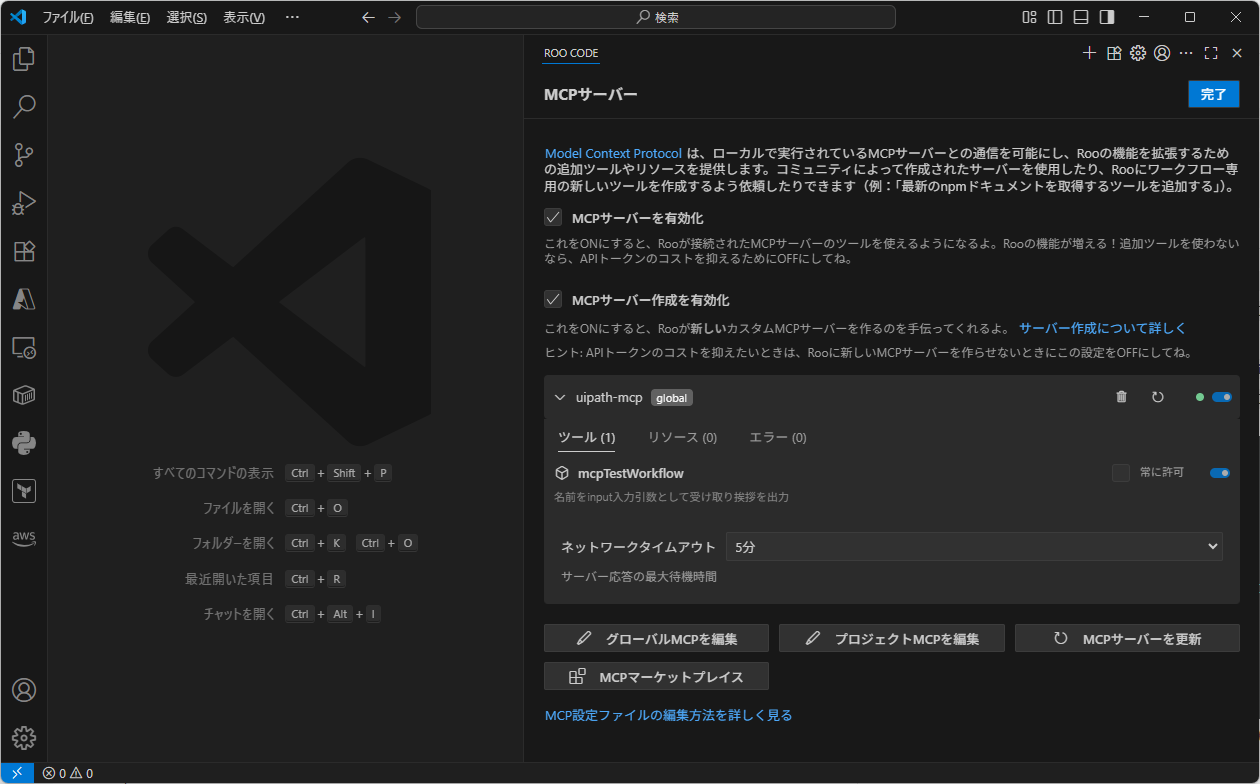Click the ROO CODE panel title

click(x=571, y=53)
